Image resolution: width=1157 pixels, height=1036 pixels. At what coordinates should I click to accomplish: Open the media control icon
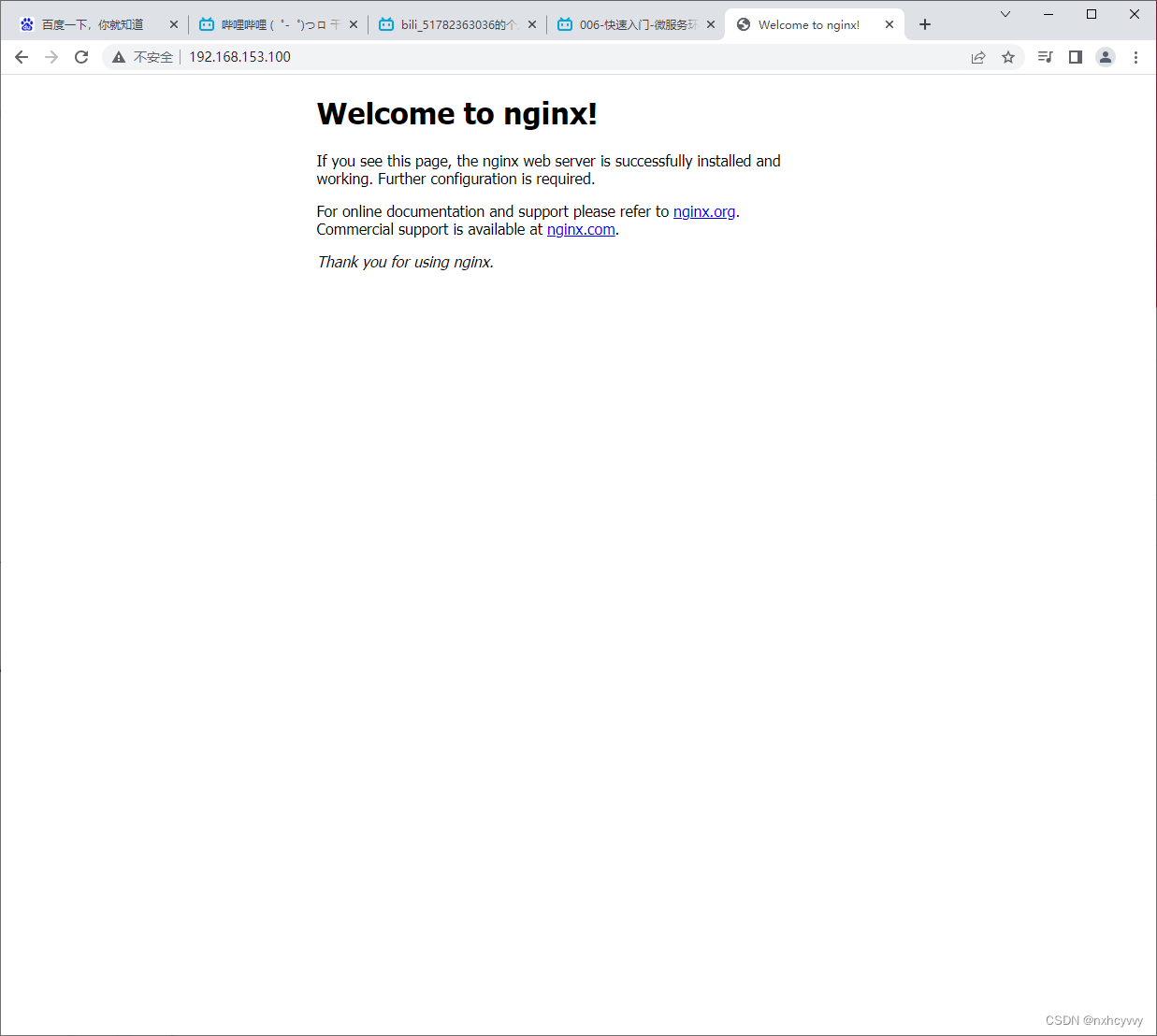pyautogui.click(x=1046, y=57)
